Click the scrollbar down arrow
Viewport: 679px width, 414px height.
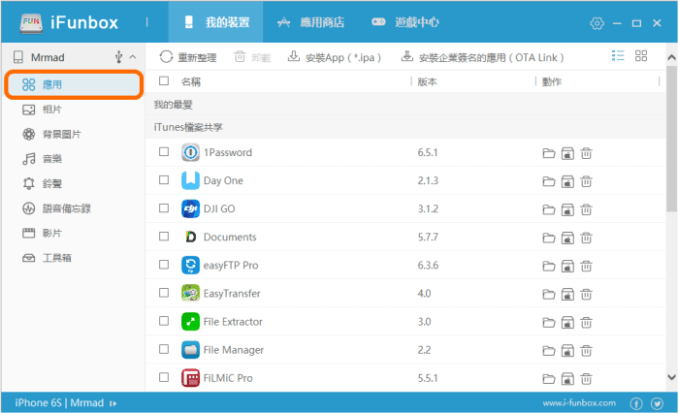672,377
